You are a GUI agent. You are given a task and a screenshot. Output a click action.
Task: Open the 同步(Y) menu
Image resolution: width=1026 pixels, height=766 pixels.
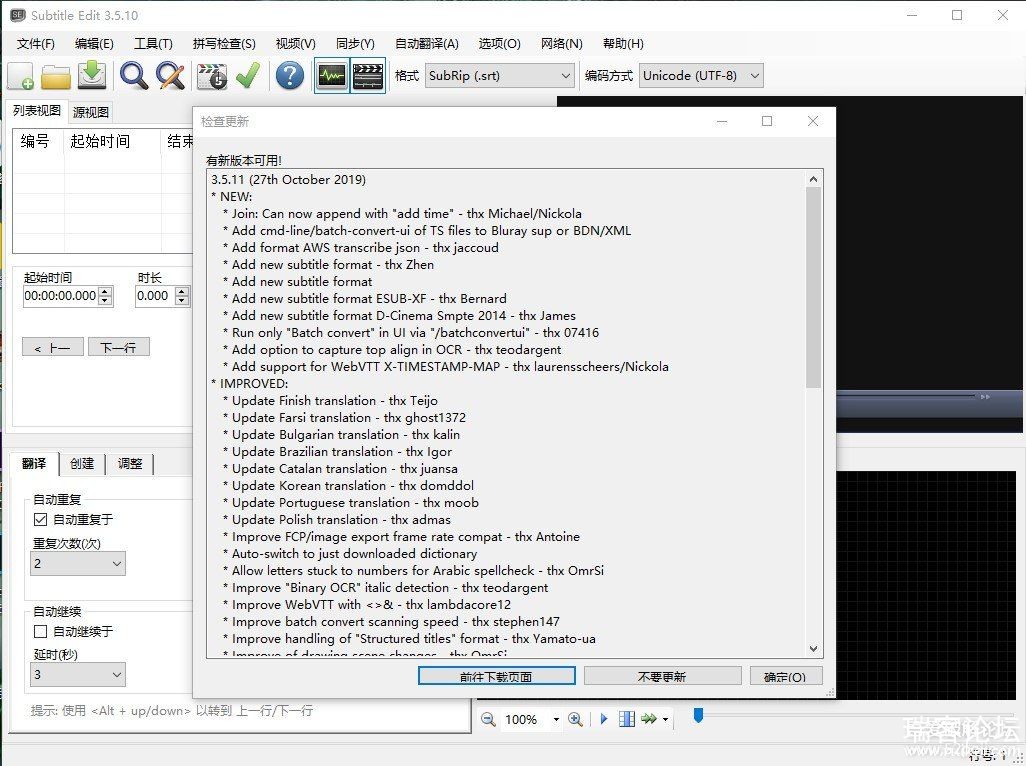tap(355, 44)
